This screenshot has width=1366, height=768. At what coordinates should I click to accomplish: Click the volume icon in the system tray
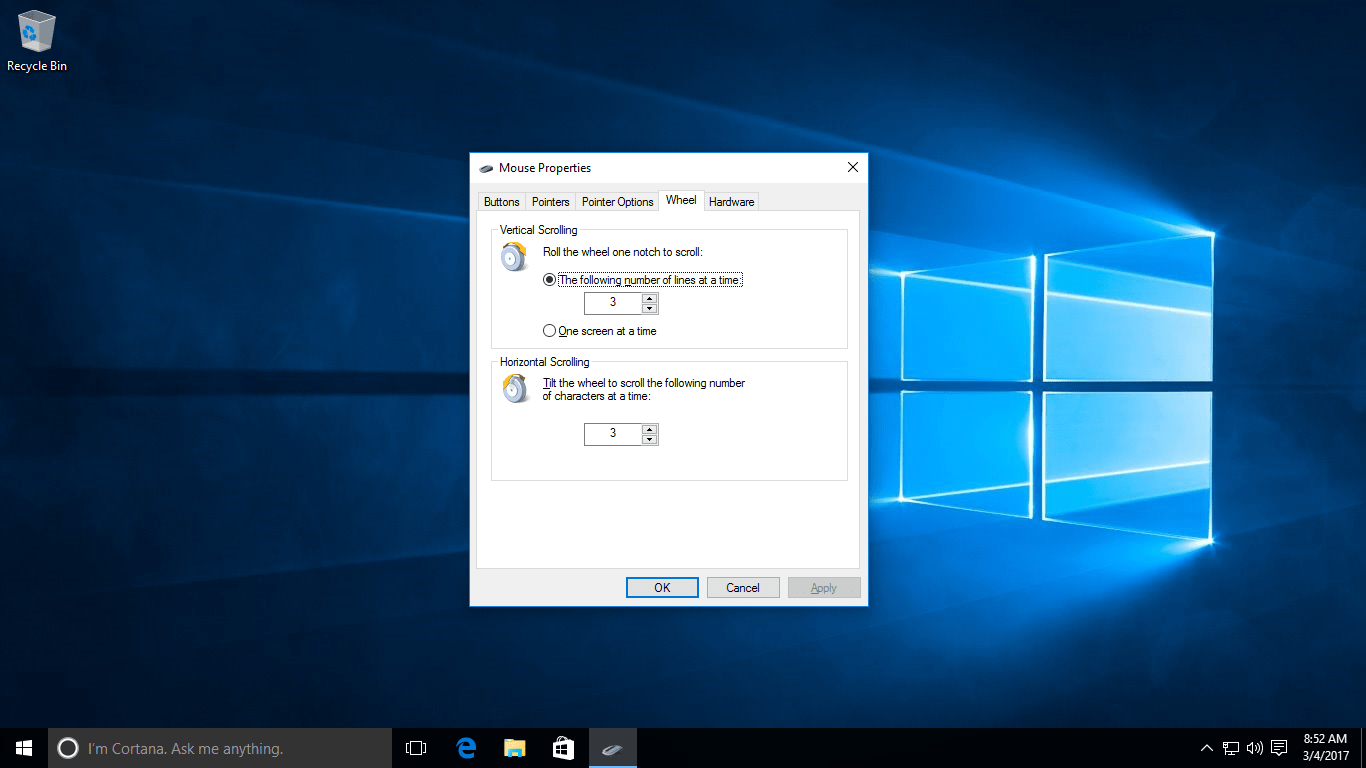point(1254,747)
